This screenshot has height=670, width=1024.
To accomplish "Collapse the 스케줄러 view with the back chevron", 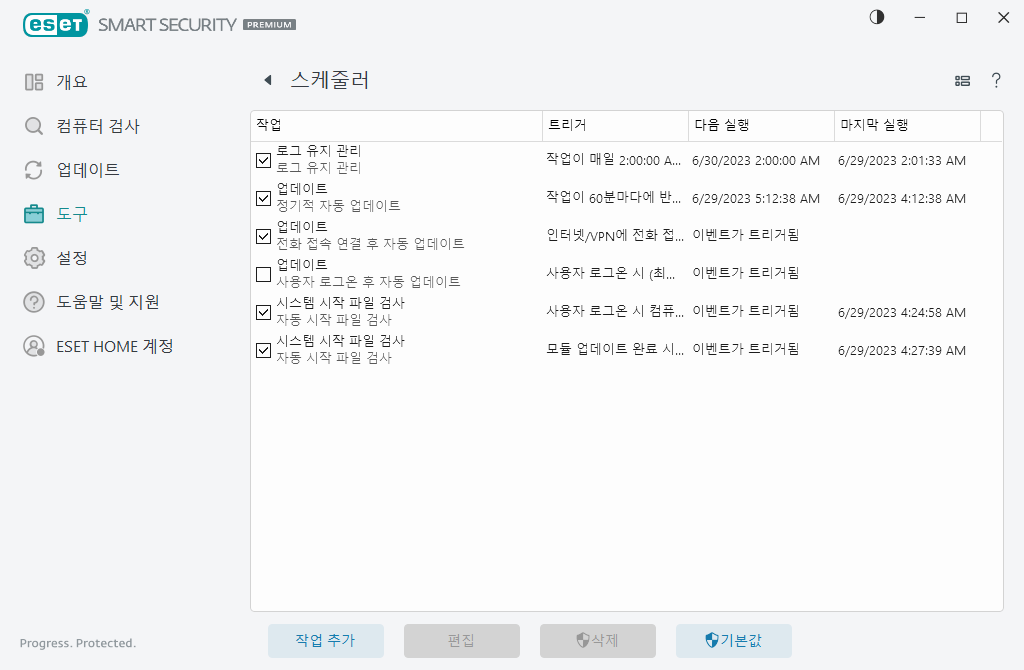I will coord(268,79).
